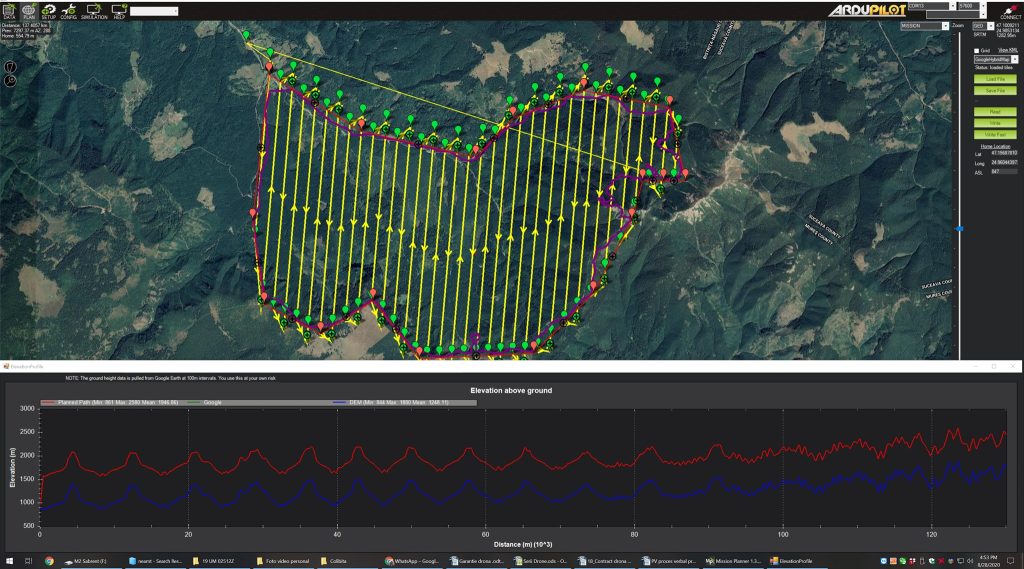Open the HELP screen icon
Screen dimensions: 1024x569
pyautogui.click(x=119, y=10)
